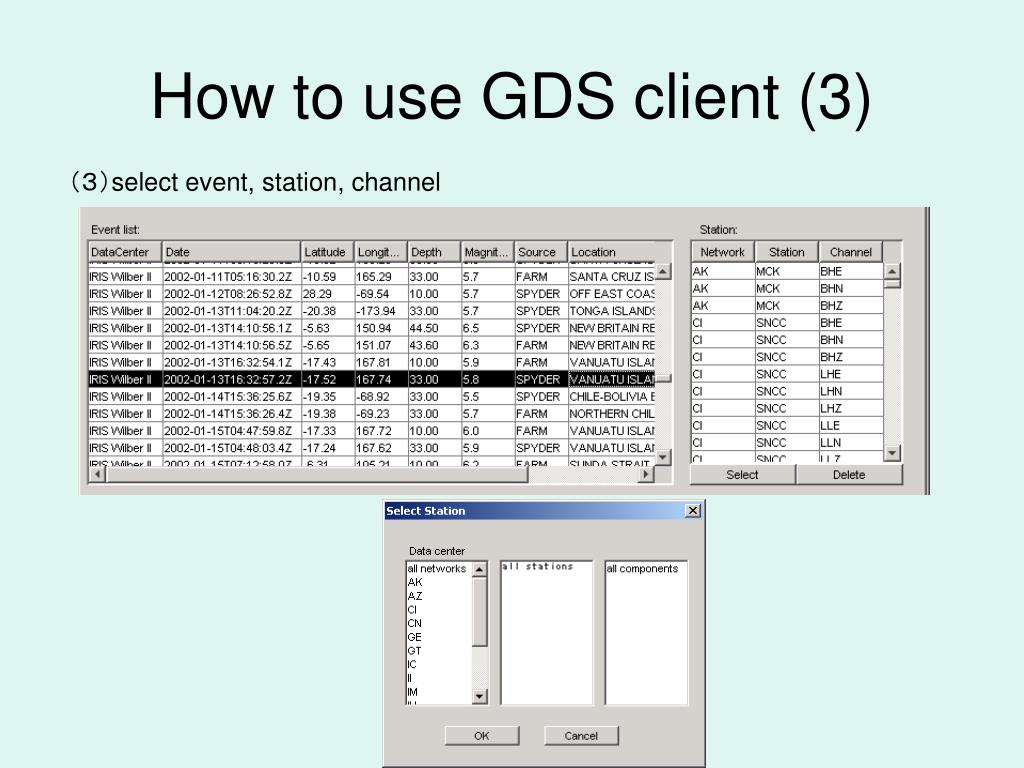Select station row AK MCK BHN

pyautogui.click(x=787, y=288)
